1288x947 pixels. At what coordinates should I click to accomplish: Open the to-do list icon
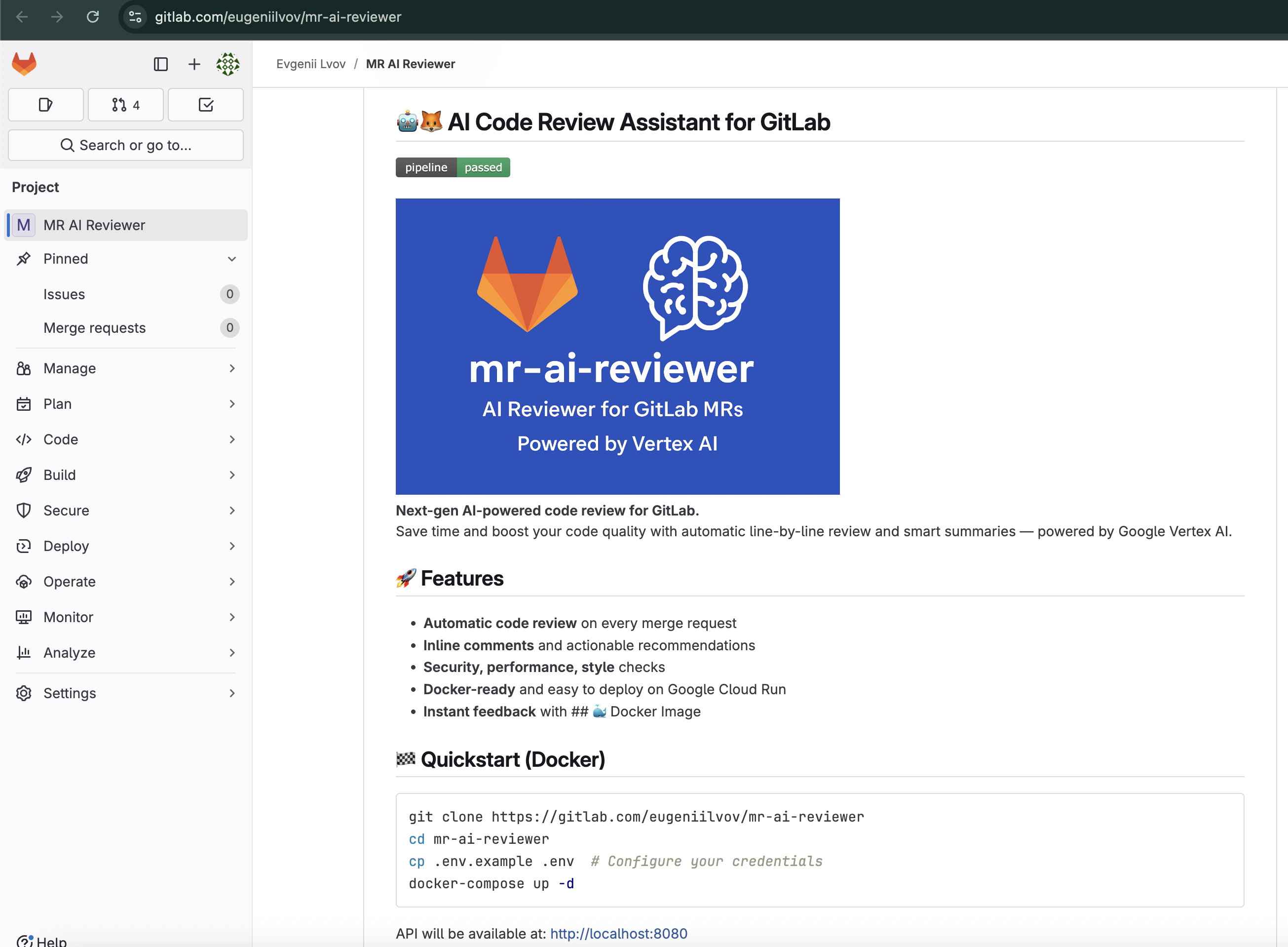[206, 105]
